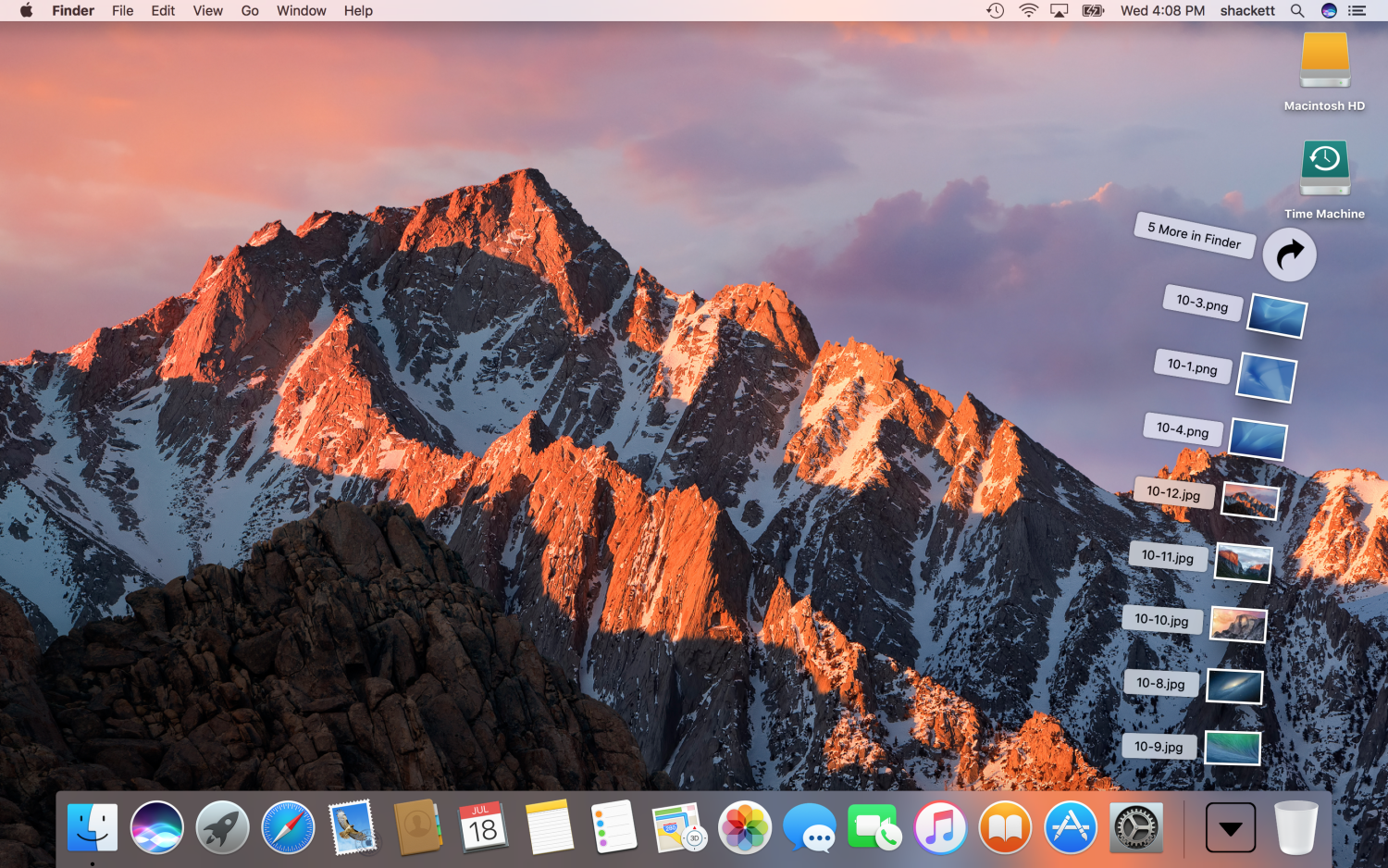
Task: Open the Trash in the Dock
Action: pos(1295,826)
